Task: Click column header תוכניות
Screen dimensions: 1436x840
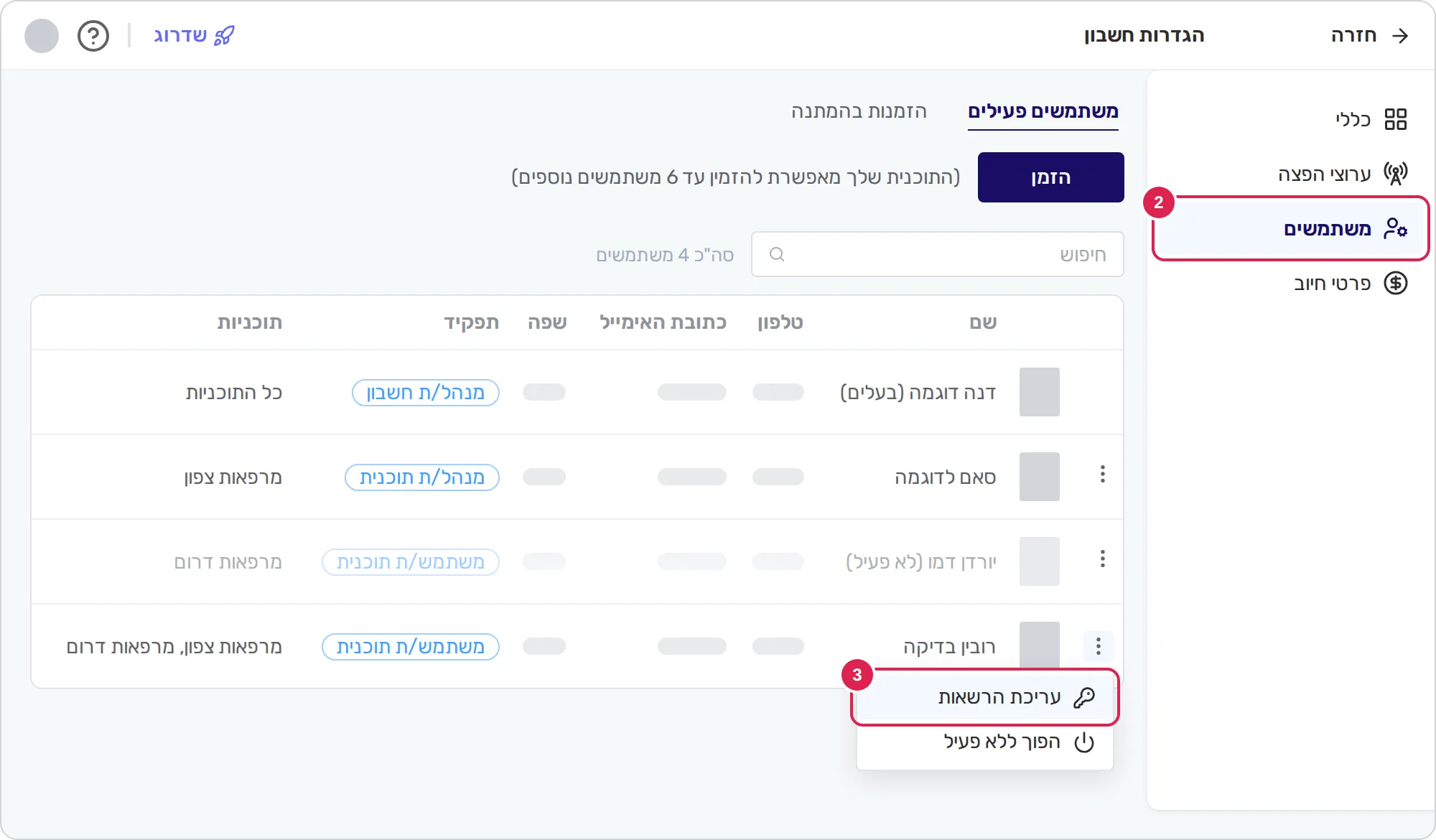Action: click(x=250, y=322)
